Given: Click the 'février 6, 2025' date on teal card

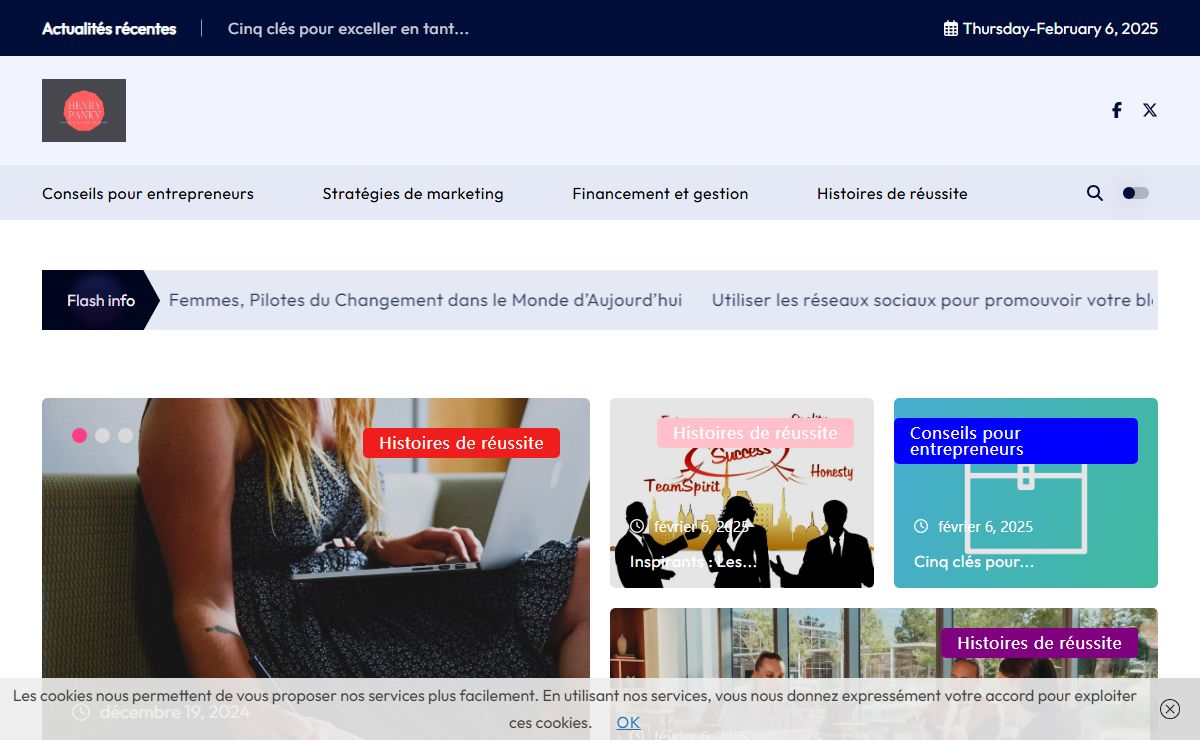Looking at the screenshot, I should [x=985, y=526].
